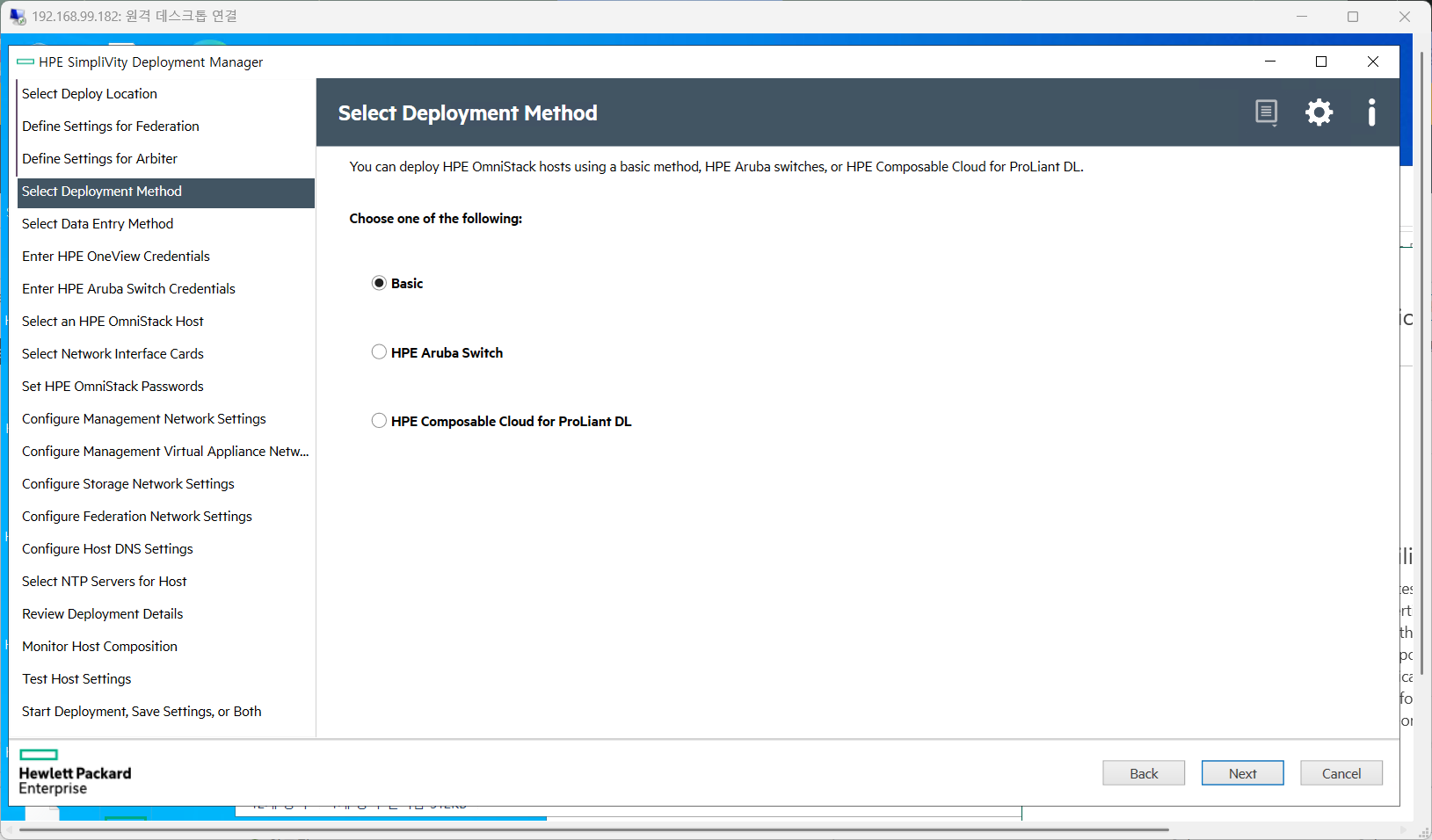
Task: Click the Hewlett Packard Enterprise logo
Action: (75, 772)
